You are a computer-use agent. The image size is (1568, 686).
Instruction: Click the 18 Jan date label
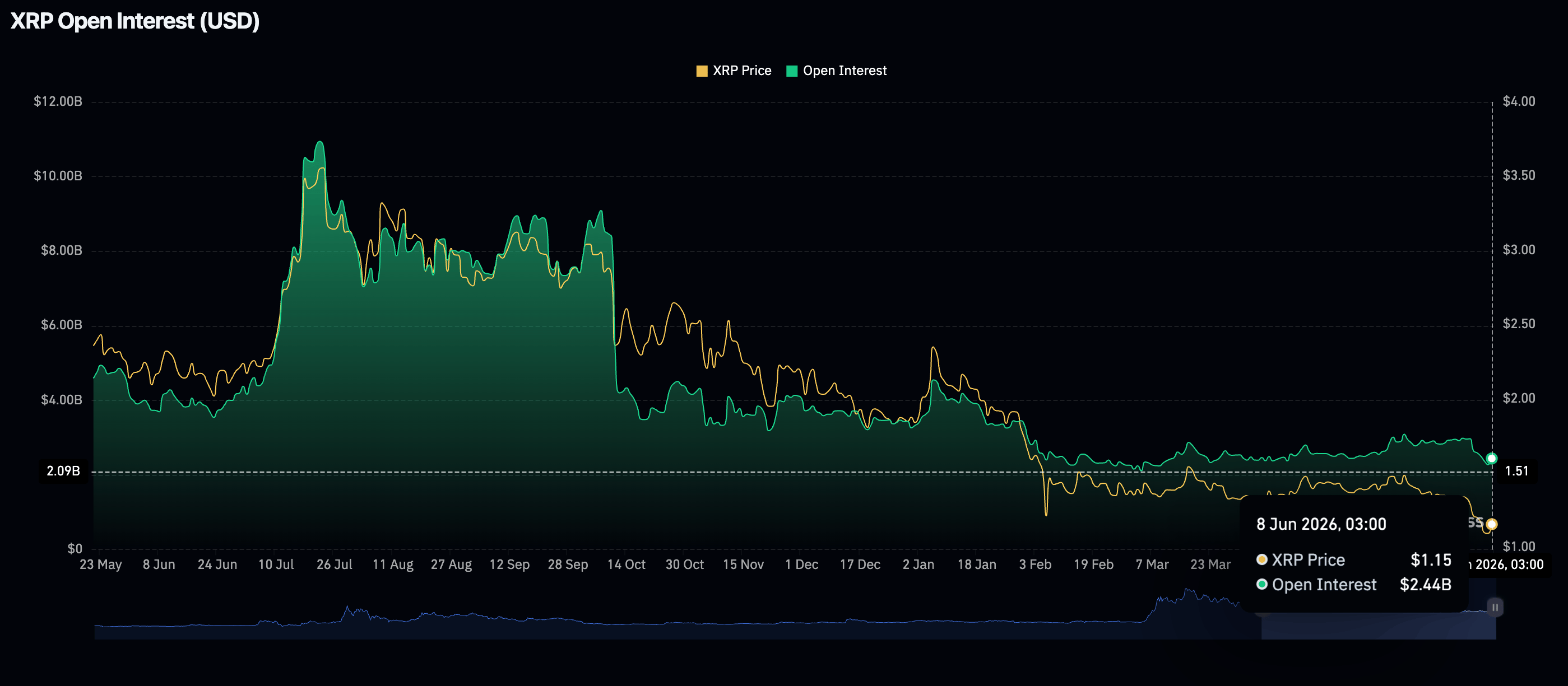pos(977,565)
